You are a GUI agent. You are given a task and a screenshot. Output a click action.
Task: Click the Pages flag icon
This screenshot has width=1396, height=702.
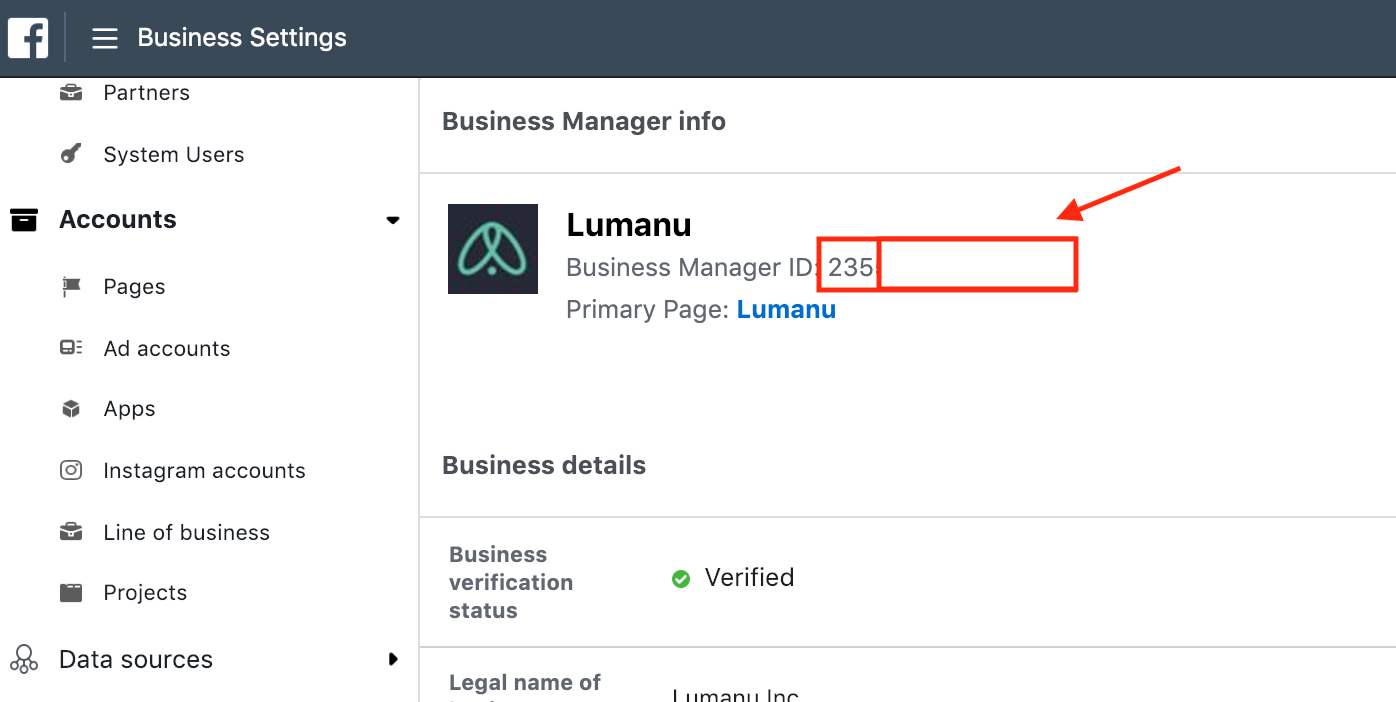(71, 287)
